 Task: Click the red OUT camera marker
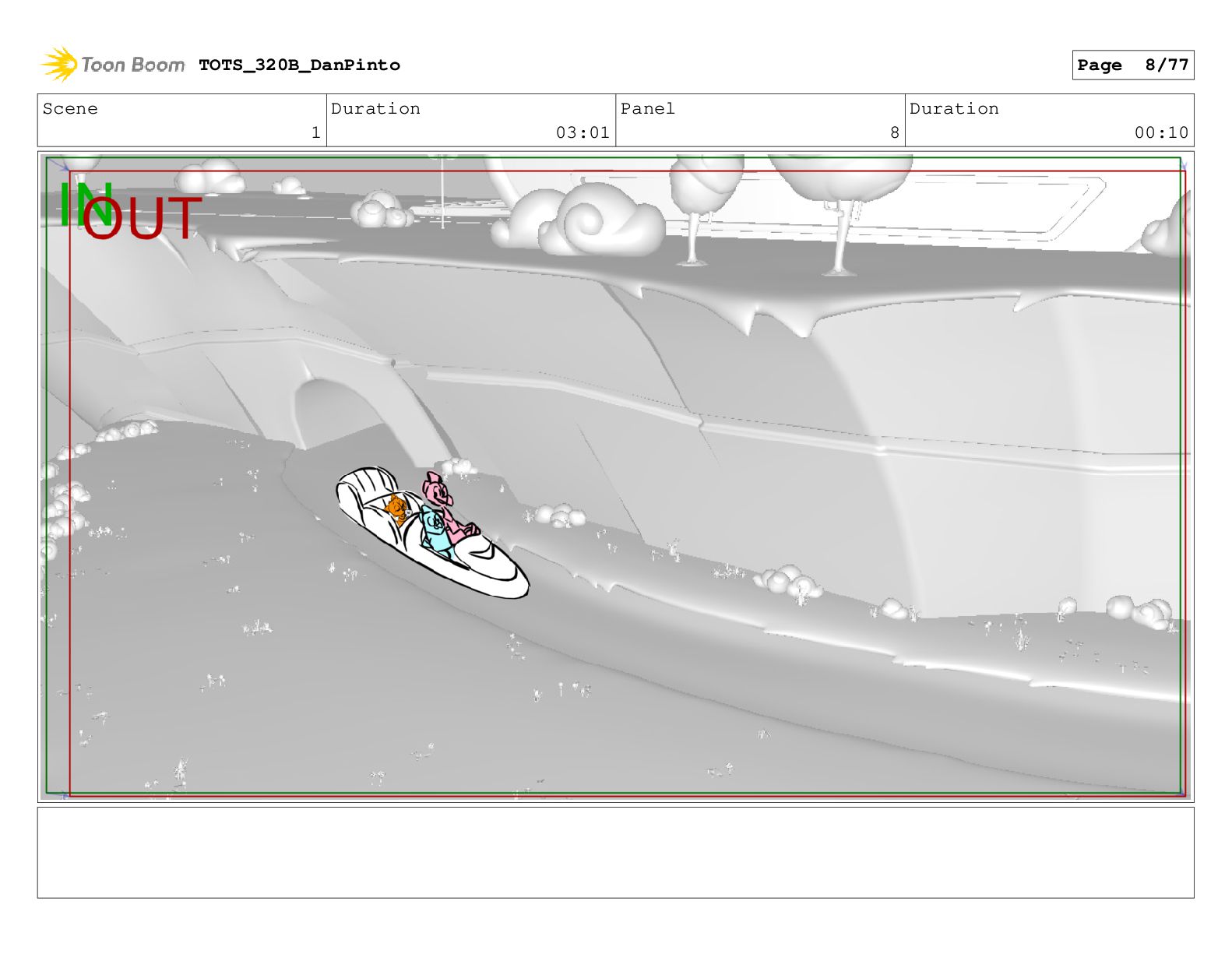click(x=142, y=217)
